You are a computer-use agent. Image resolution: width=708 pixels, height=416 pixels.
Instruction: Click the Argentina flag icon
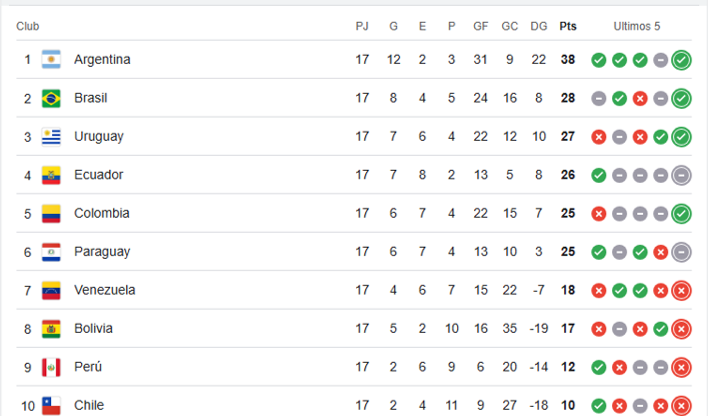(x=51, y=60)
